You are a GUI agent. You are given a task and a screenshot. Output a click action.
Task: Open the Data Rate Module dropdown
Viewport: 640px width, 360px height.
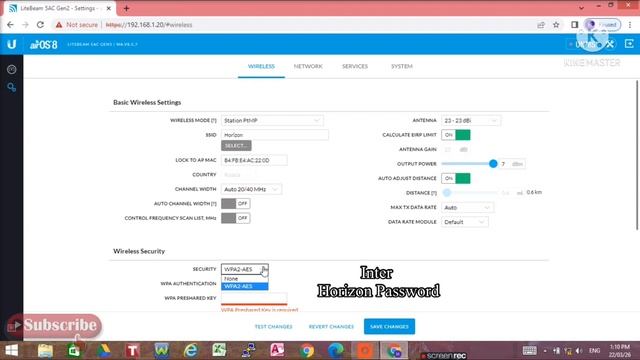[464, 222]
